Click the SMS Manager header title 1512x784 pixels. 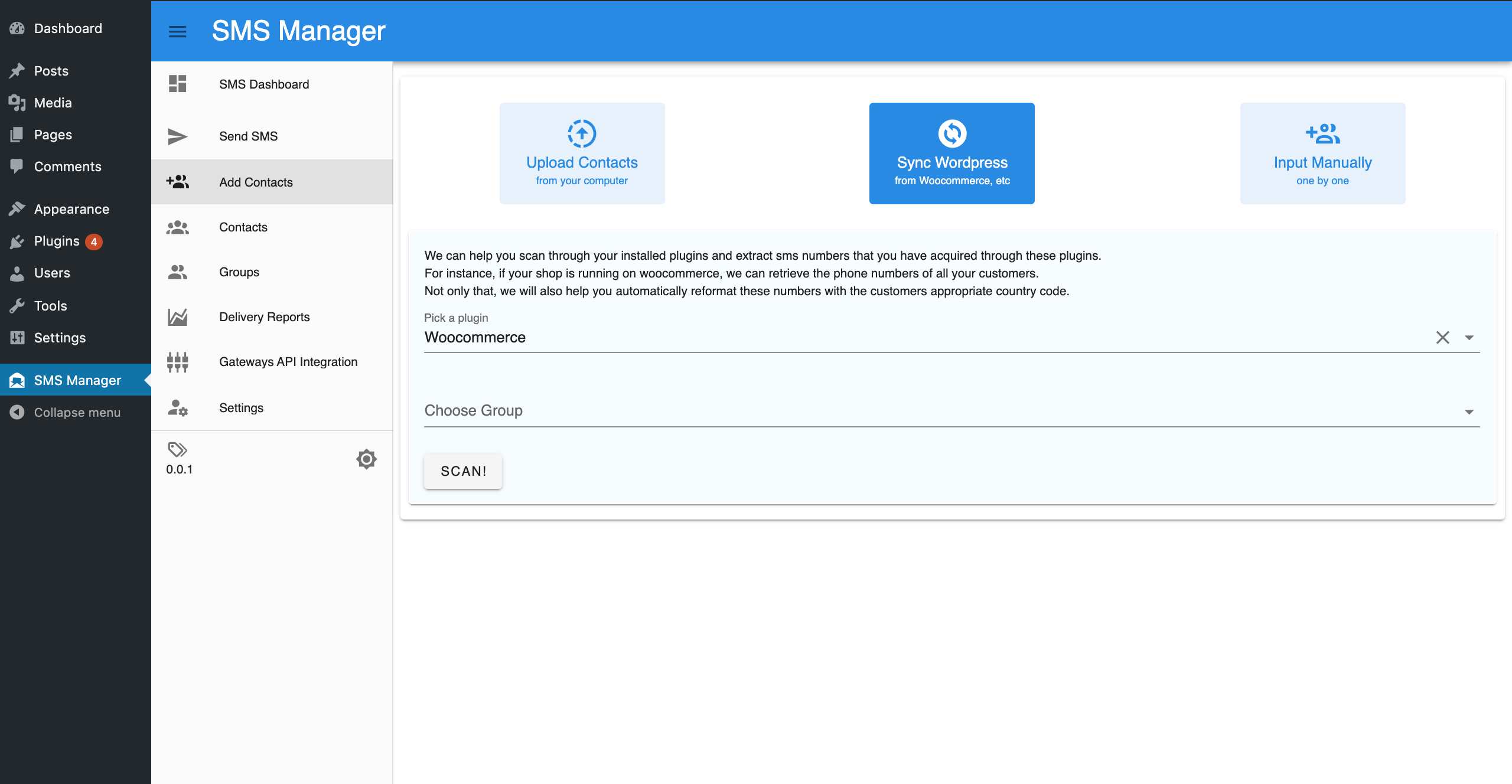[298, 31]
